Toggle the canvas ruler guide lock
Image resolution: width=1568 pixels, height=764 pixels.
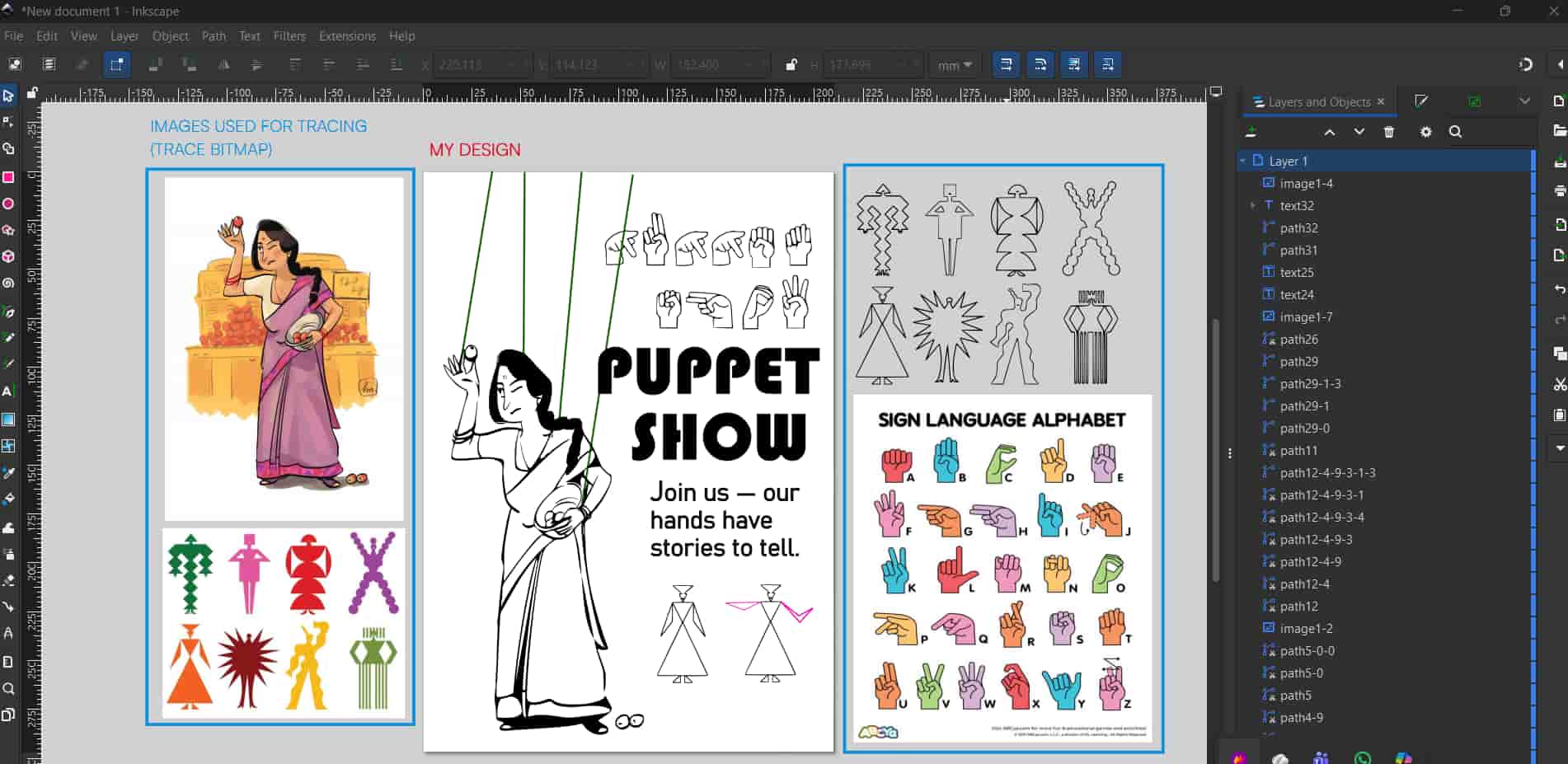pyautogui.click(x=32, y=93)
